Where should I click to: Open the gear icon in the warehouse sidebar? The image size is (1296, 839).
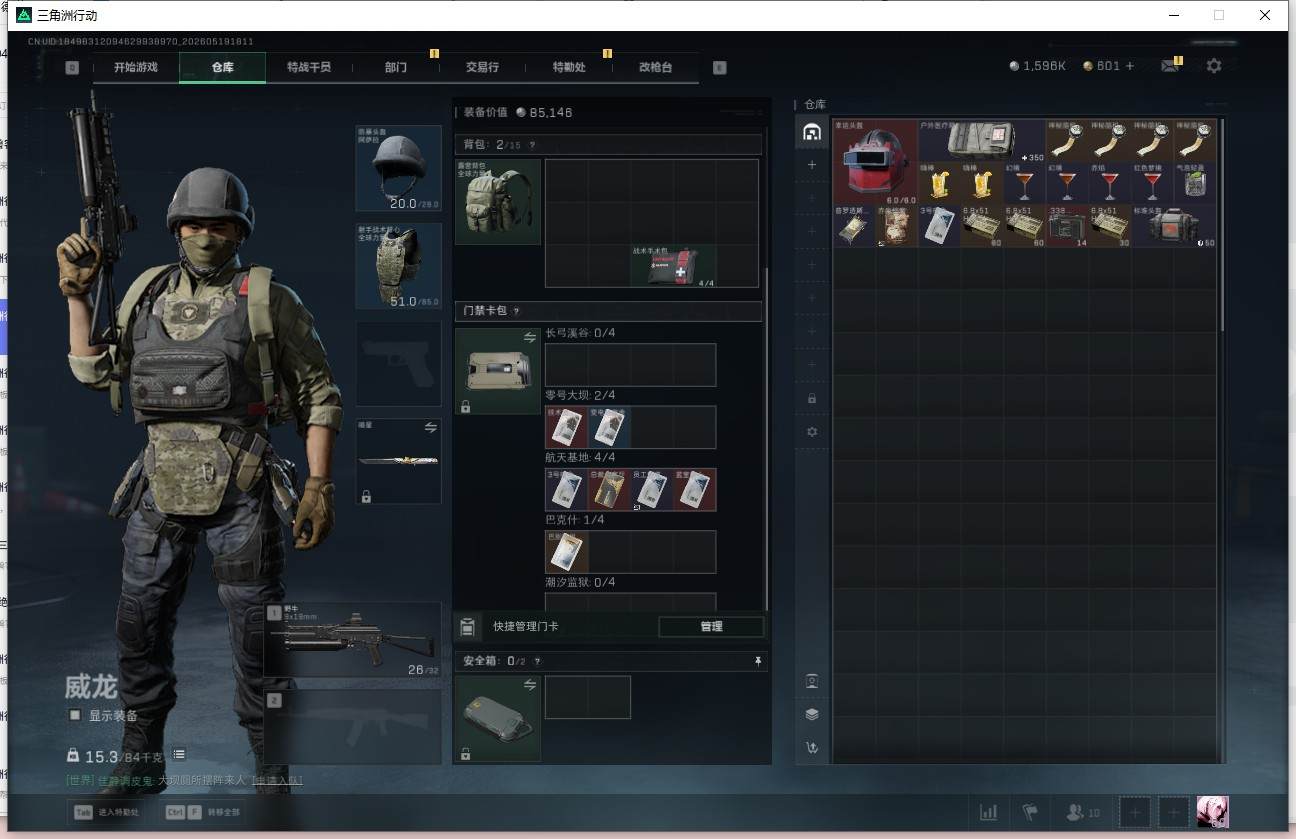(812, 432)
